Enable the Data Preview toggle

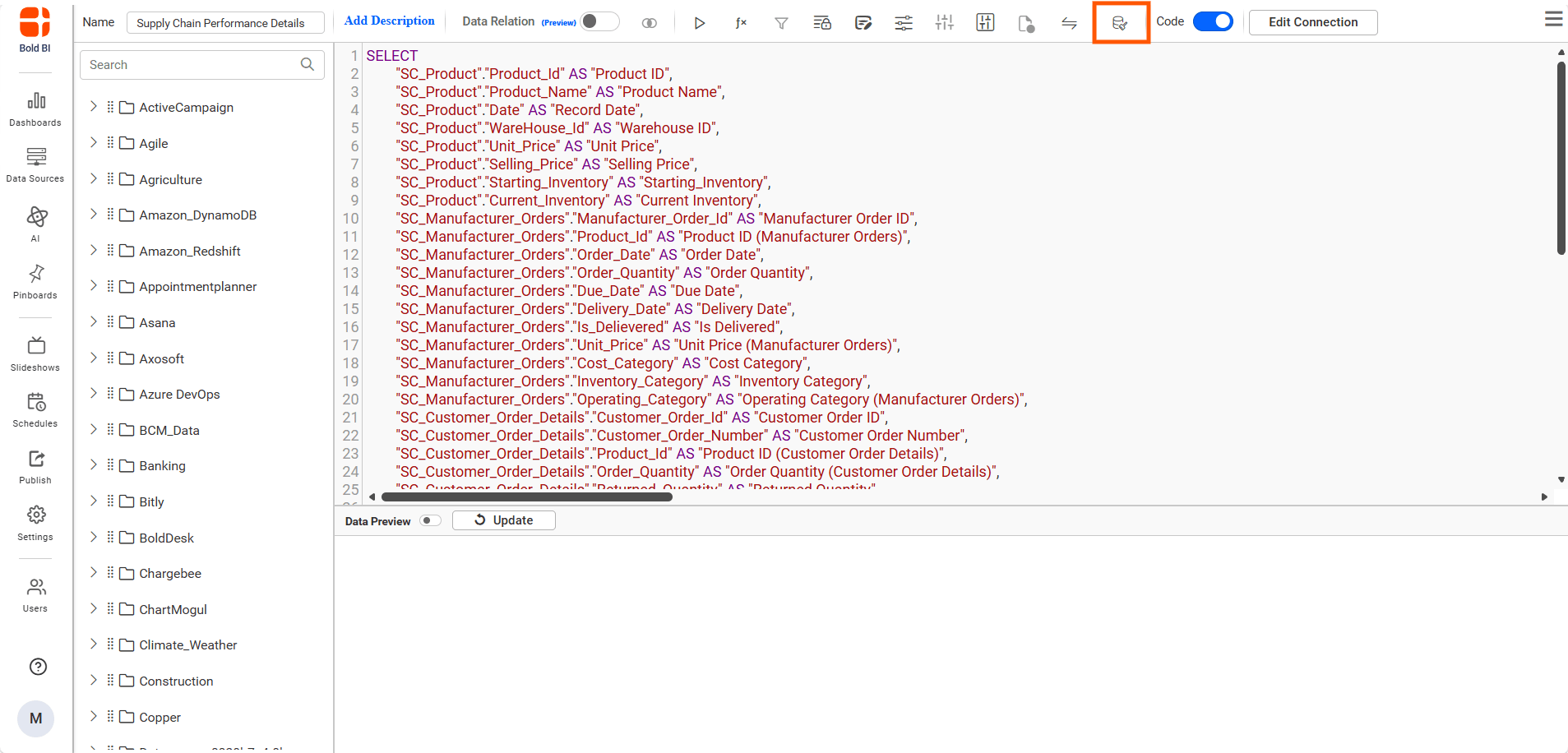[430, 520]
